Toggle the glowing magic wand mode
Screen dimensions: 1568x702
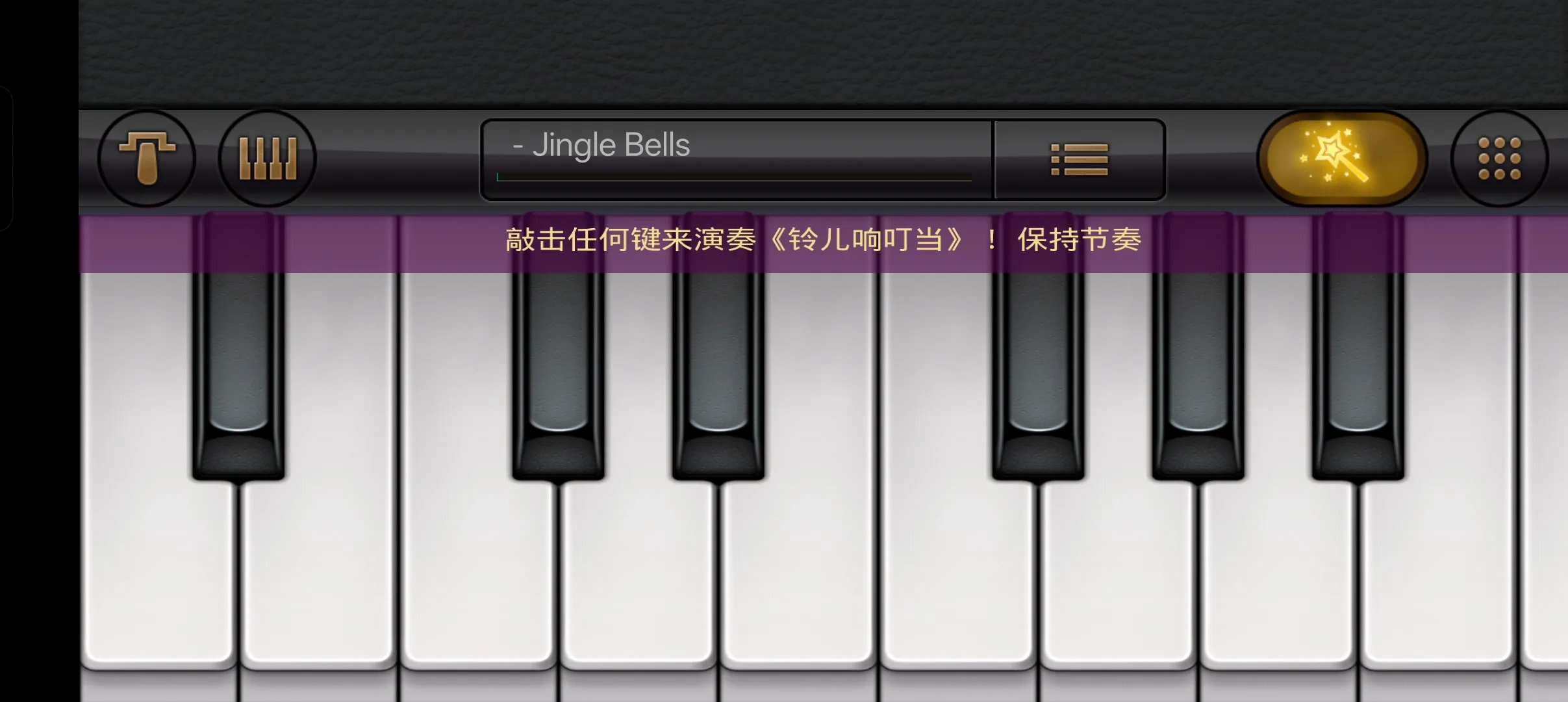(x=1342, y=158)
